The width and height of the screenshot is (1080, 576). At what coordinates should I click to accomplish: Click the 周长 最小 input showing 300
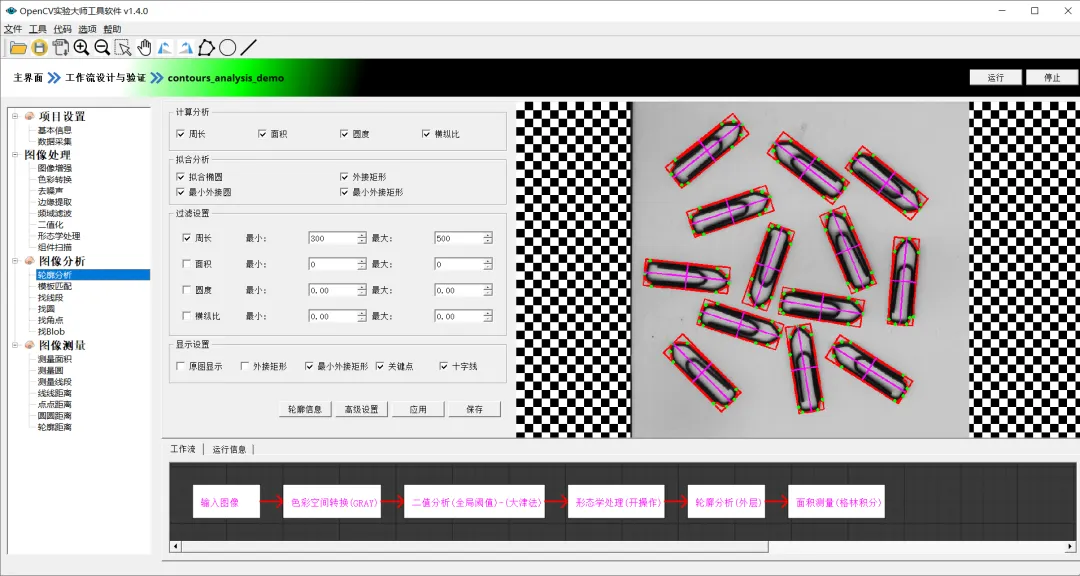(x=333, y=238)
